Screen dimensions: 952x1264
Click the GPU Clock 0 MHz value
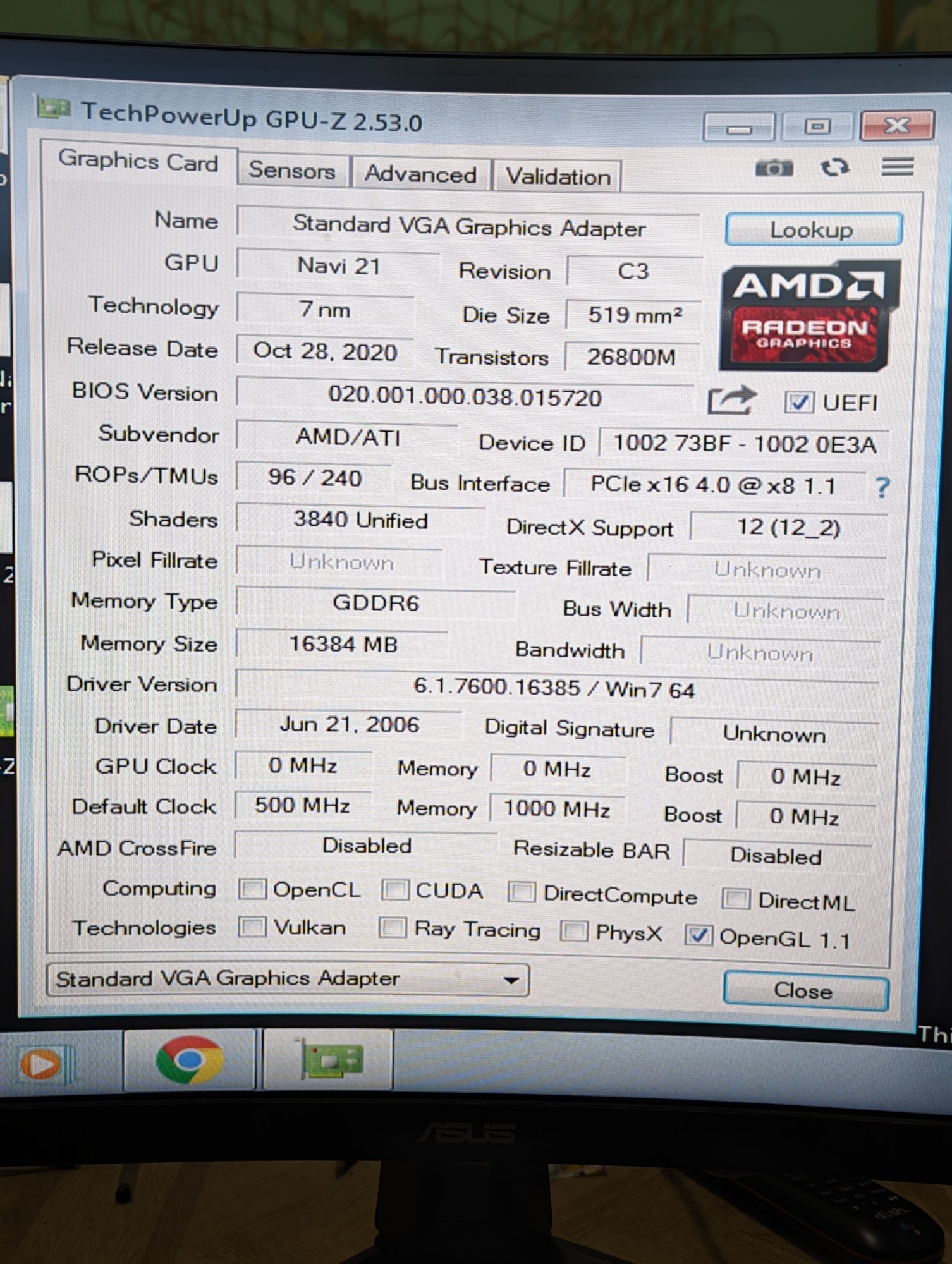pos(303,765)
